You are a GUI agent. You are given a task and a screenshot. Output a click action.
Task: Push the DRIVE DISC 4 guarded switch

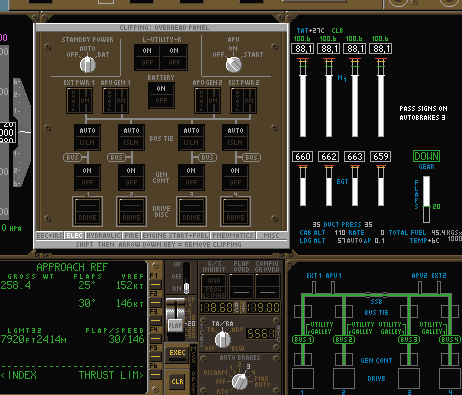point(235,211)
